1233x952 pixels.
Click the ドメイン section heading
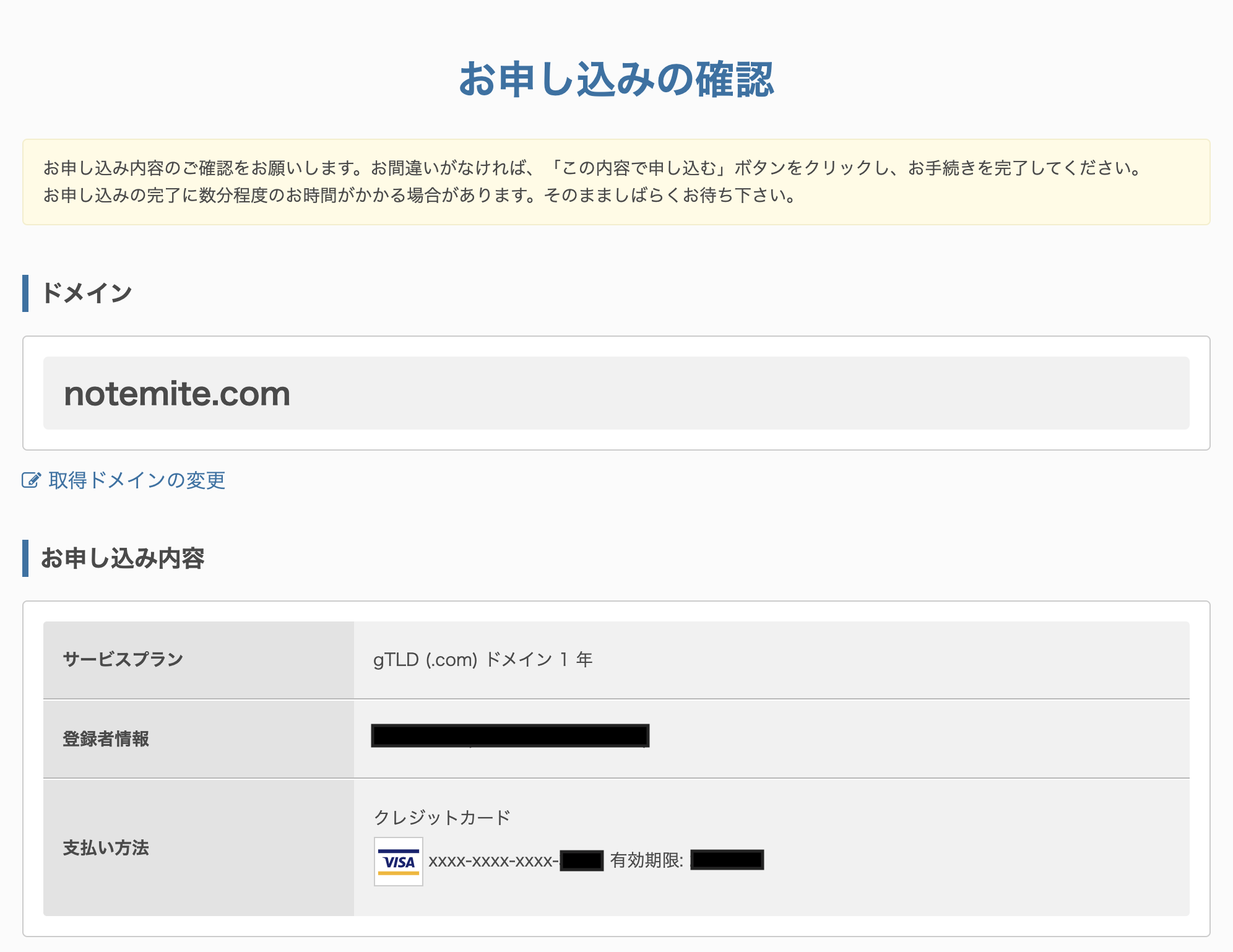(x=87, y=293)
